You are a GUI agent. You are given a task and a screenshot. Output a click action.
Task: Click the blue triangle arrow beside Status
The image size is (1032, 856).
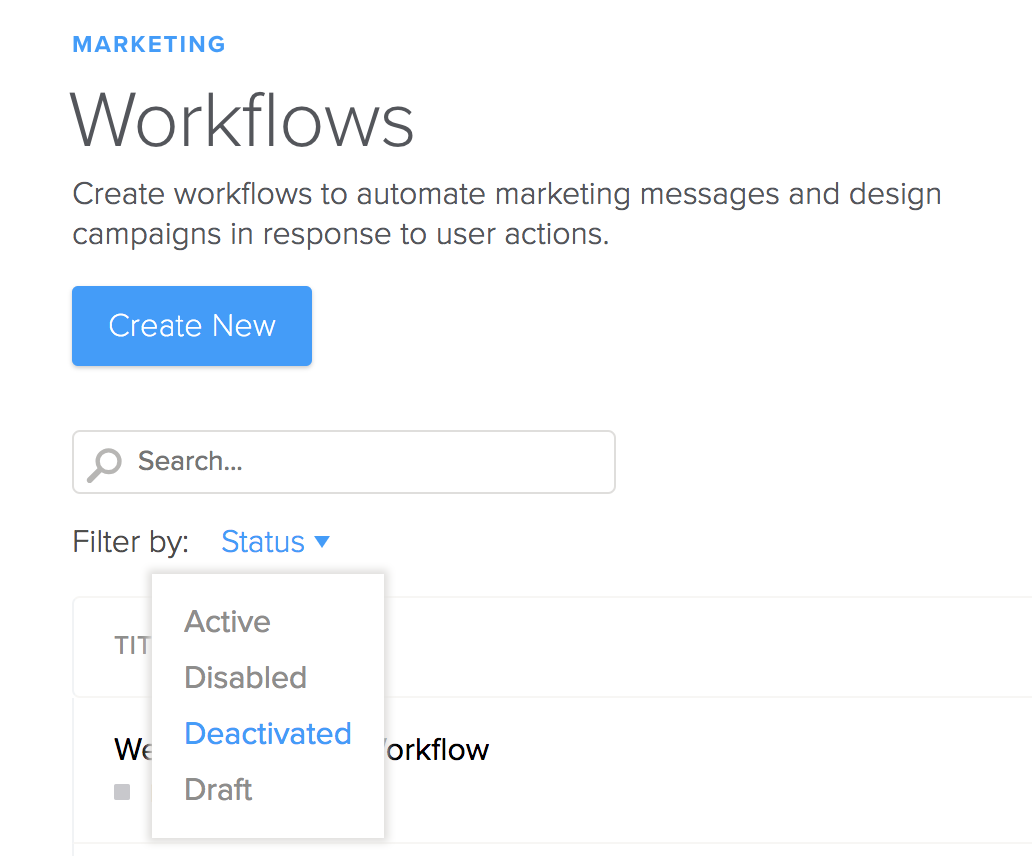322,542
